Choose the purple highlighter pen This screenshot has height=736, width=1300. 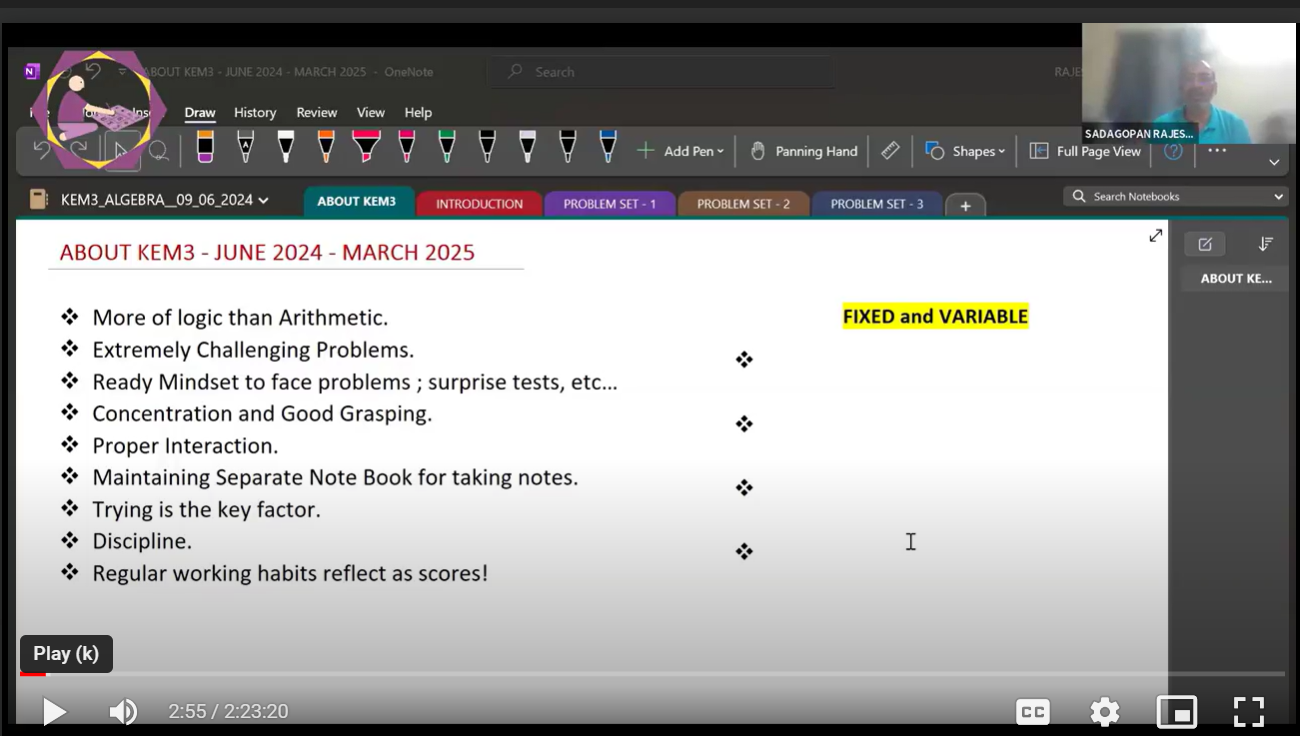click(x=205, y=147)
